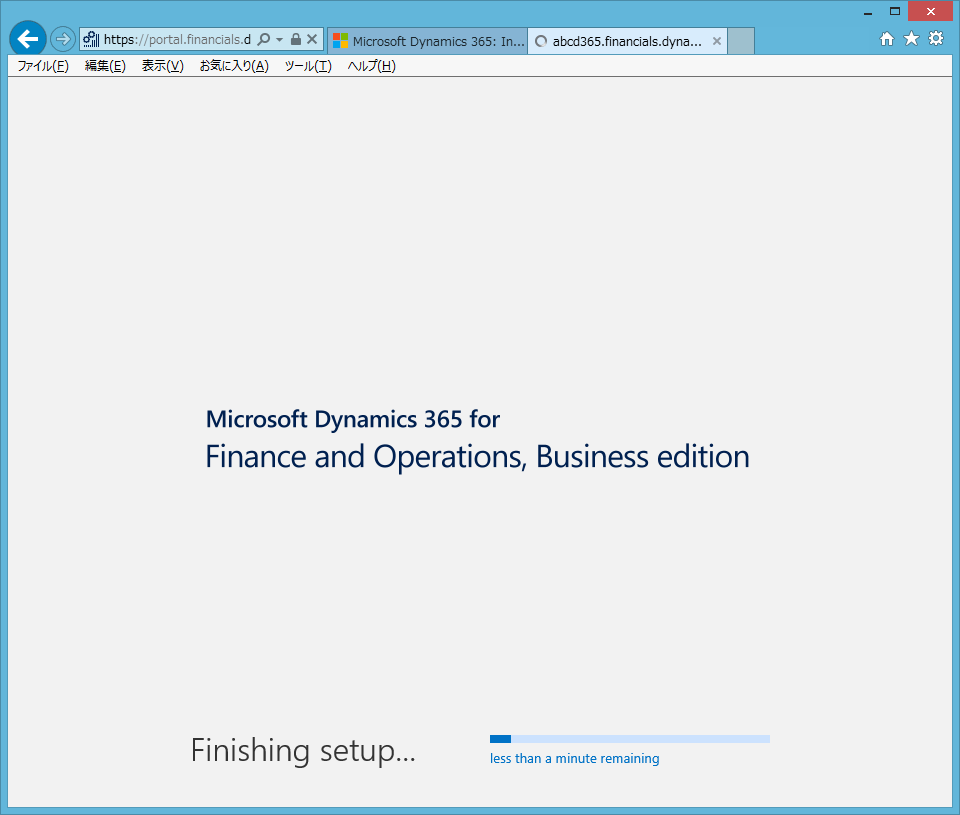
Task: Click the 'less than a minute remaining' text
Action: (574, 759)
